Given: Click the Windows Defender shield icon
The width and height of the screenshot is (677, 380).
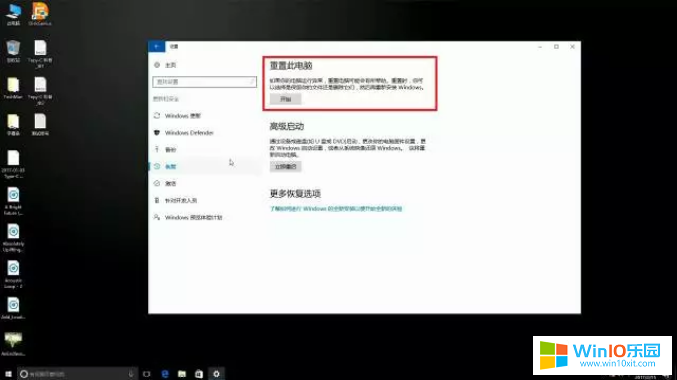Looking at the screenshot, I should click(157, 133).
